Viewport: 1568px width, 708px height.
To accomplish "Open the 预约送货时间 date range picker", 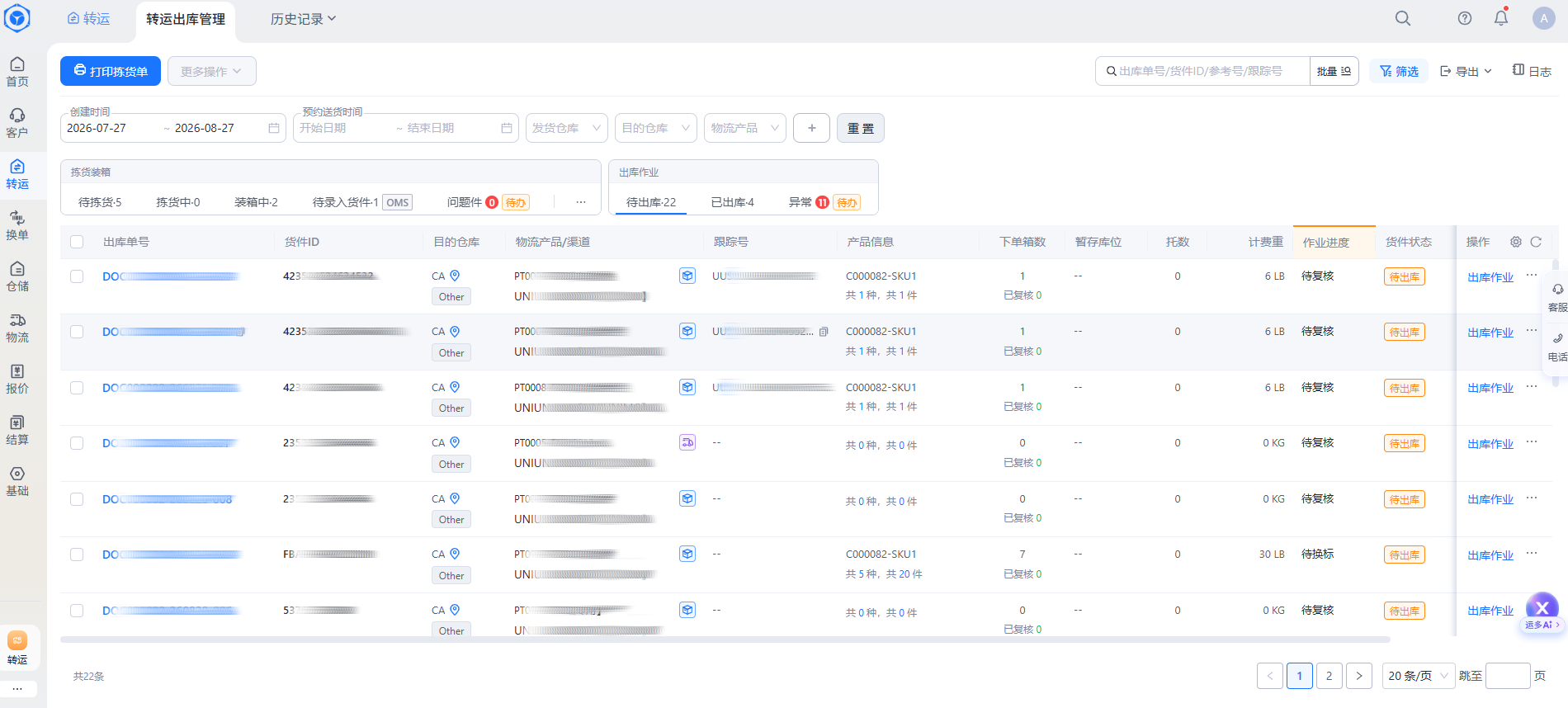I will point(406,128).
